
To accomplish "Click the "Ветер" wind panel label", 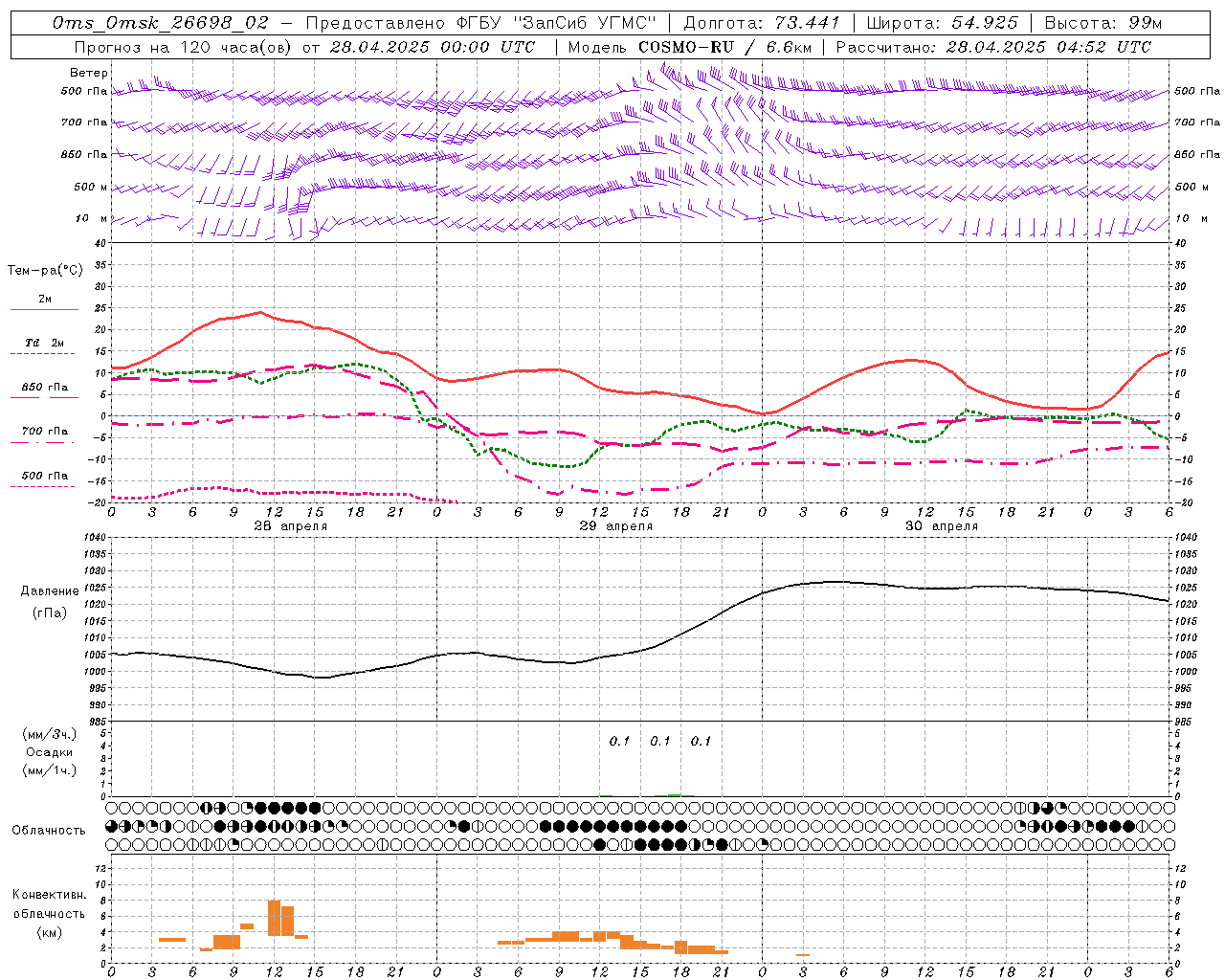I will point(89,73).
